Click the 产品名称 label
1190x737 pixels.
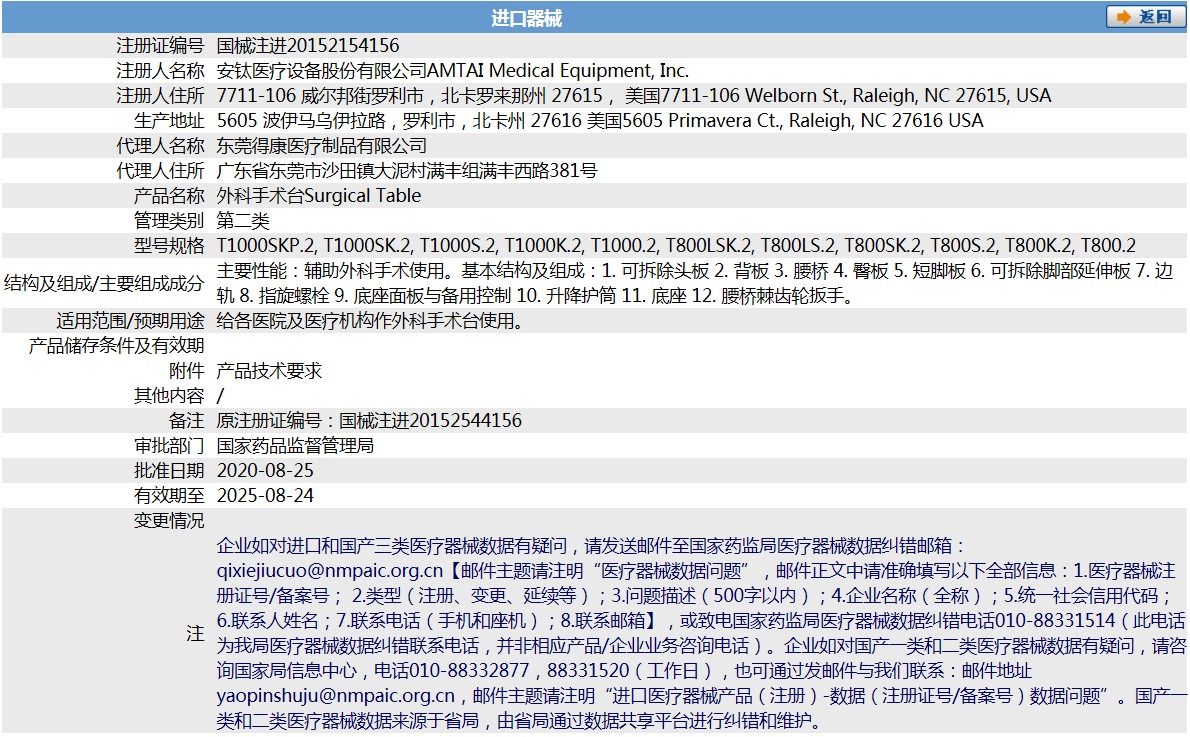click(x=169, y=196)
